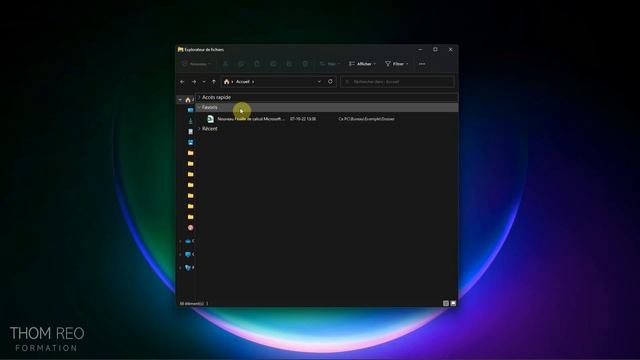Screen dimensions: 640x360
Task: Select the Home icon in the navigation pane
Action: (x=188, y=100)
